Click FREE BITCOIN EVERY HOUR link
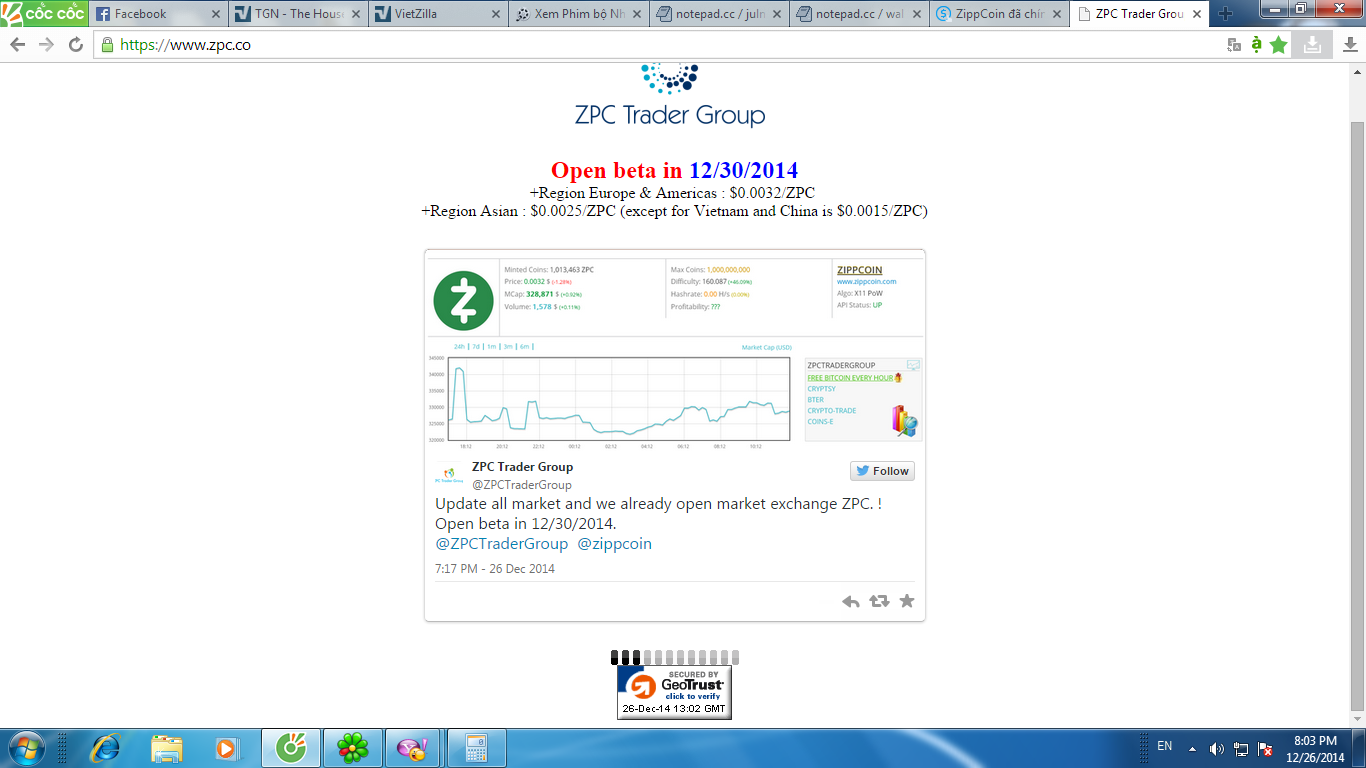1366x768 pixels. (850, 378)
